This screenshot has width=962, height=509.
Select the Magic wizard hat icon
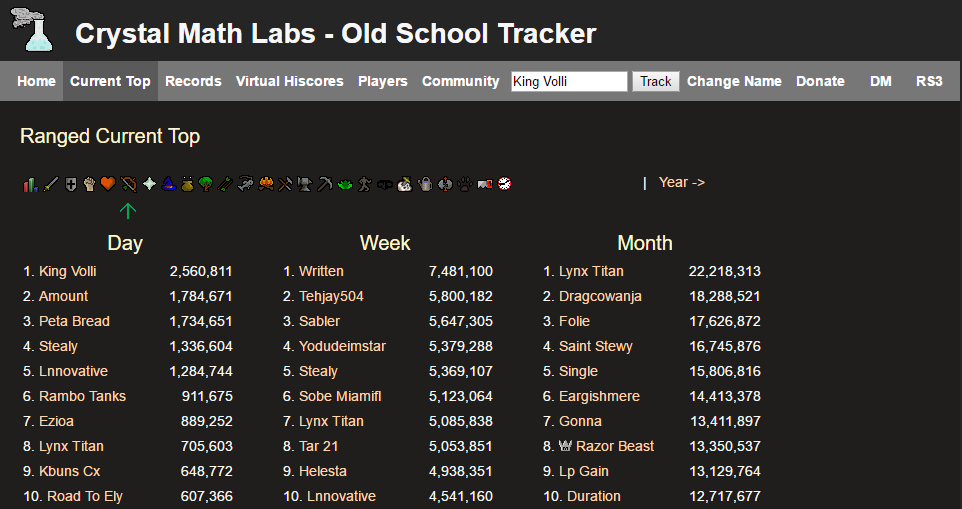tap(169, 184)
